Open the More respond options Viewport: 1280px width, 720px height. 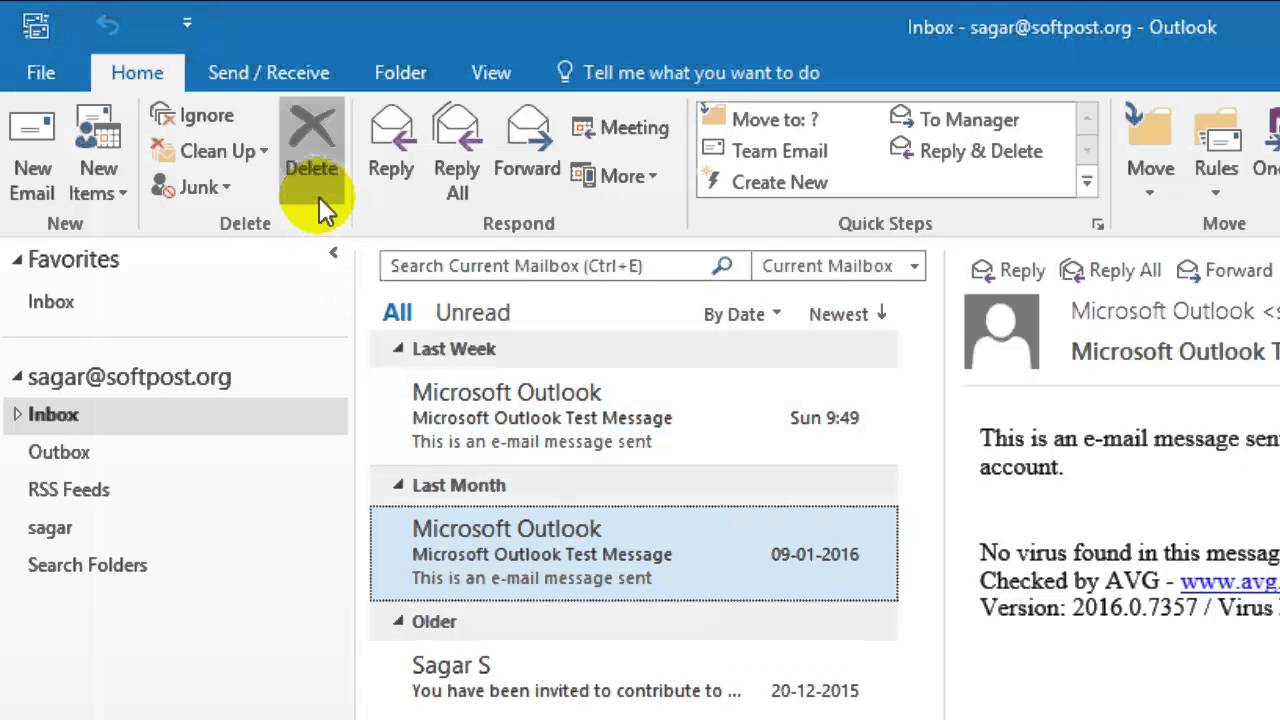pyautogui.click(x=614, y=176)
